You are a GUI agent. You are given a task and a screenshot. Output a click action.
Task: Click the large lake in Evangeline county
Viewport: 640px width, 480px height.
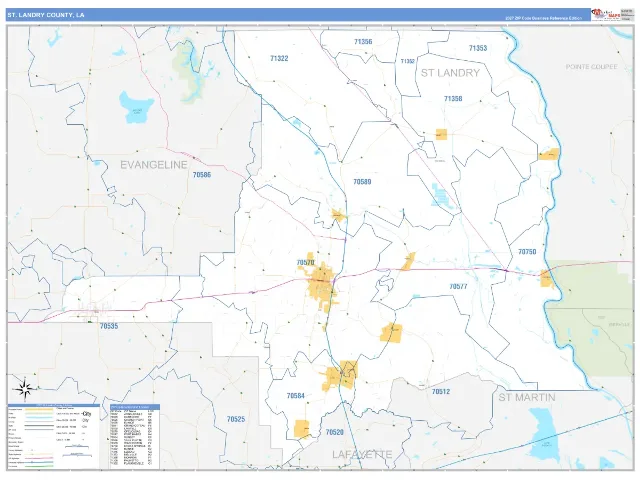(136, 107)
